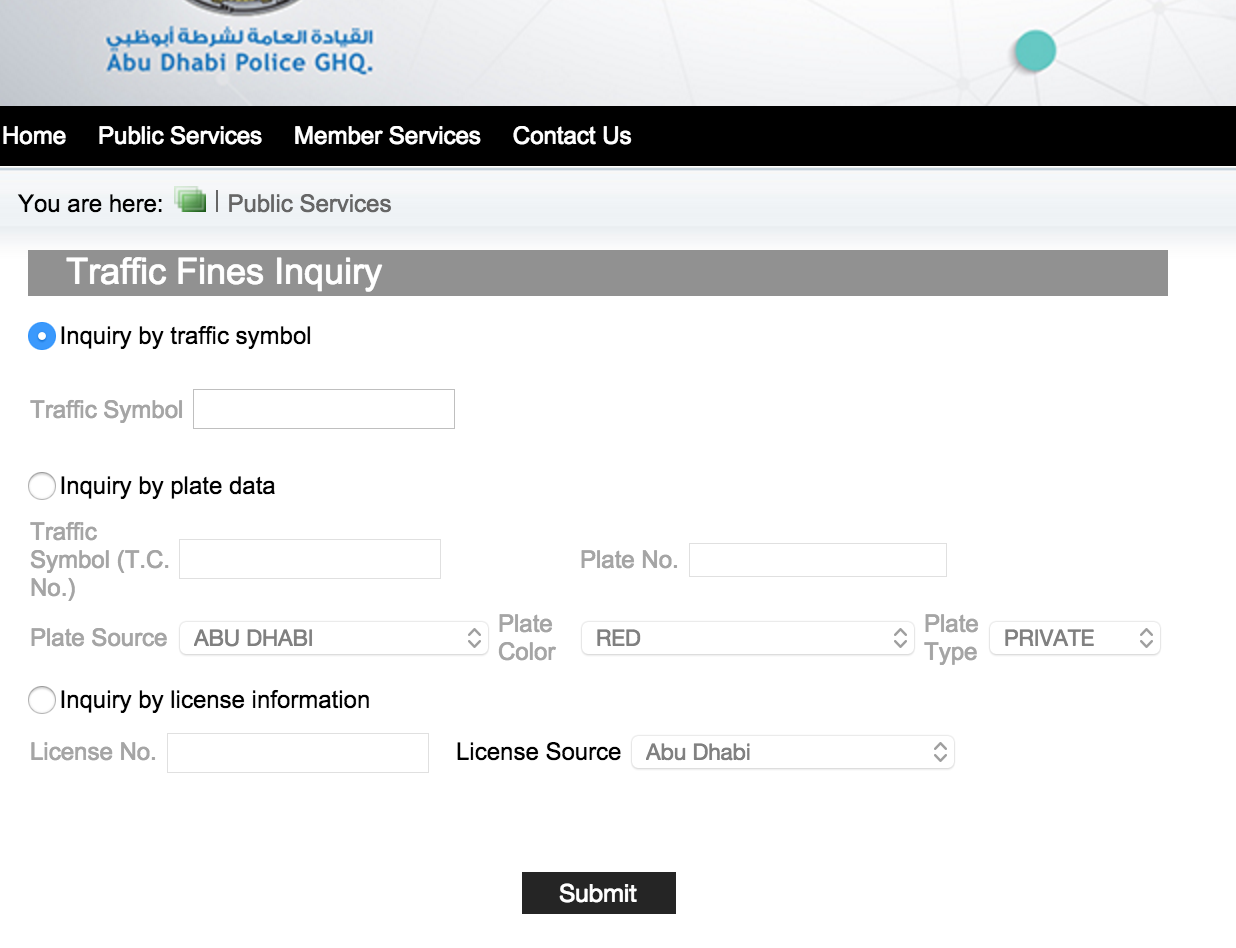Choose Inquiry by plate data option
The height and width of the screenshot is (948, 1236).
click(x=41, y=486)
